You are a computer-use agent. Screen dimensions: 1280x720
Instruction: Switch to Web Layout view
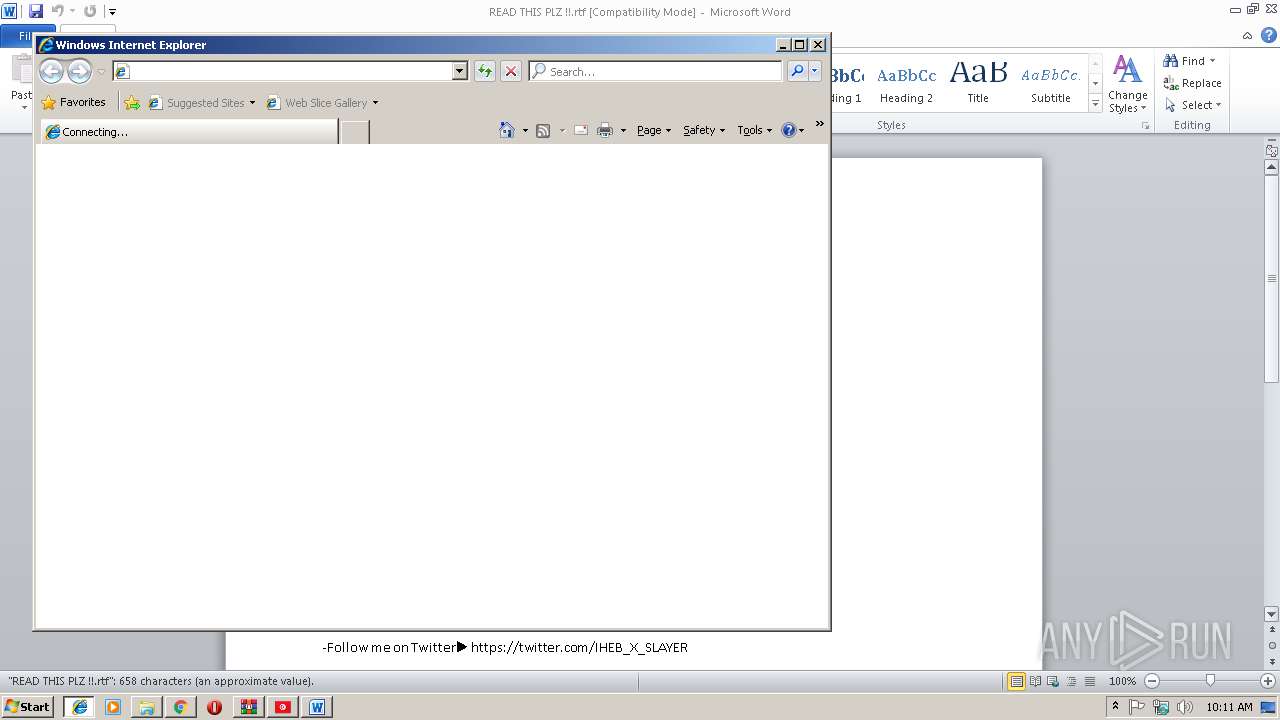tap(1052, 681)
